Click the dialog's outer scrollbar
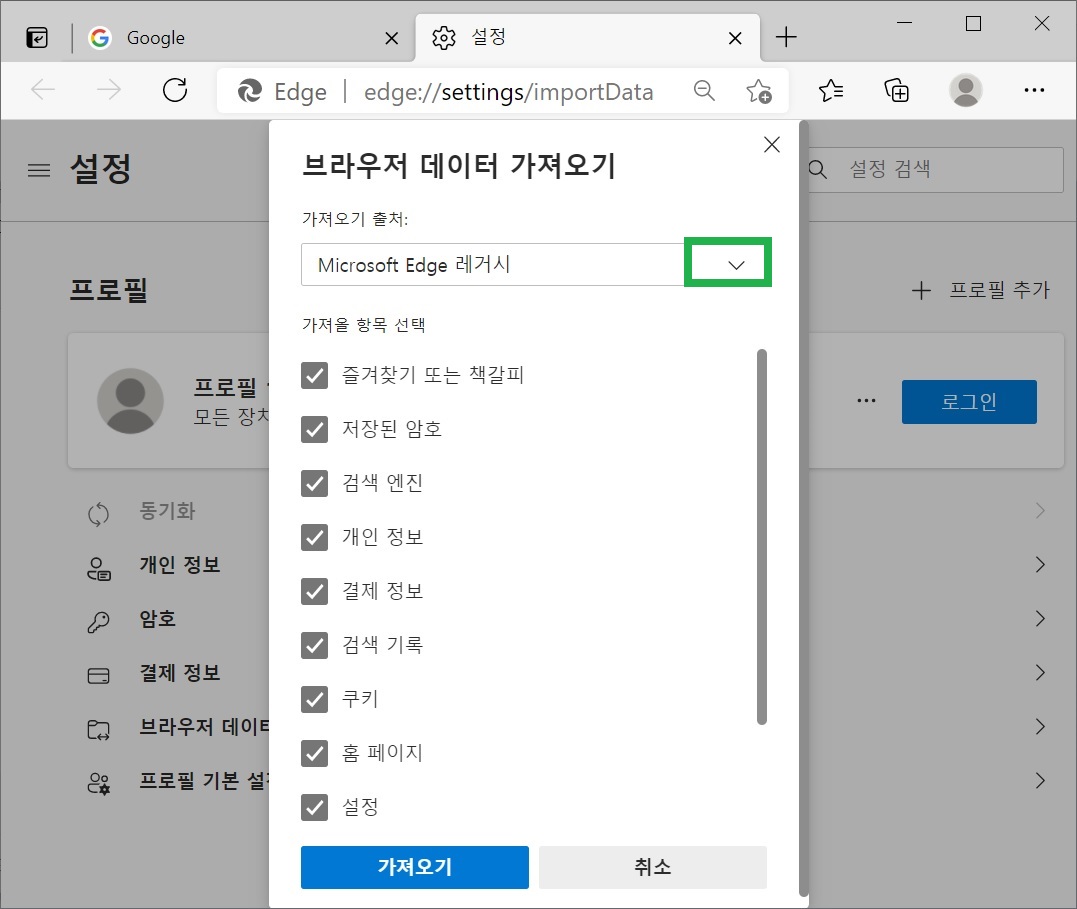The height and width of the screenshot is (909, 1077). click(x=804, y=510)
